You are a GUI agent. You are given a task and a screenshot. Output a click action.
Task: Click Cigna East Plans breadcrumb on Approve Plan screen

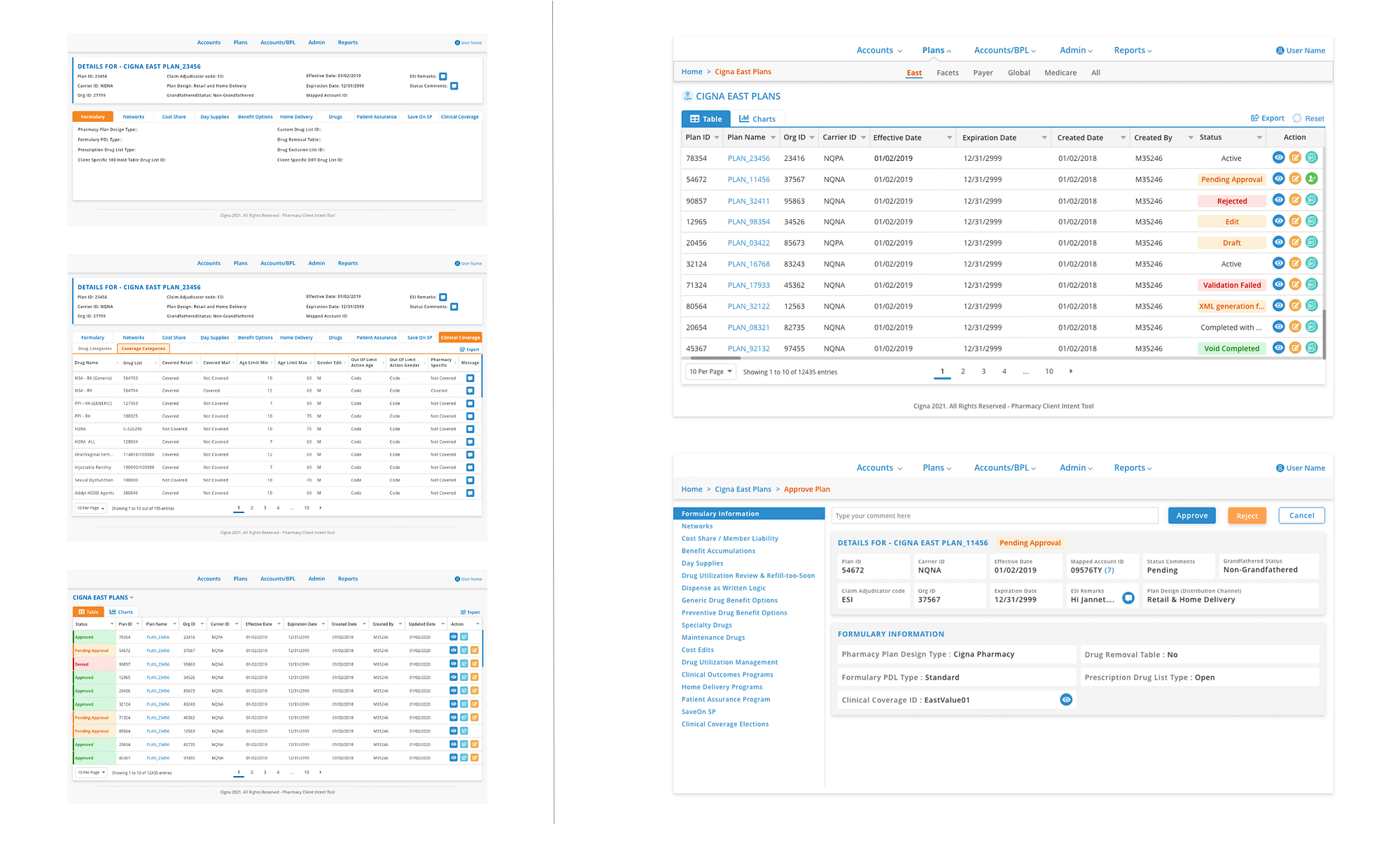pos(743,489)
